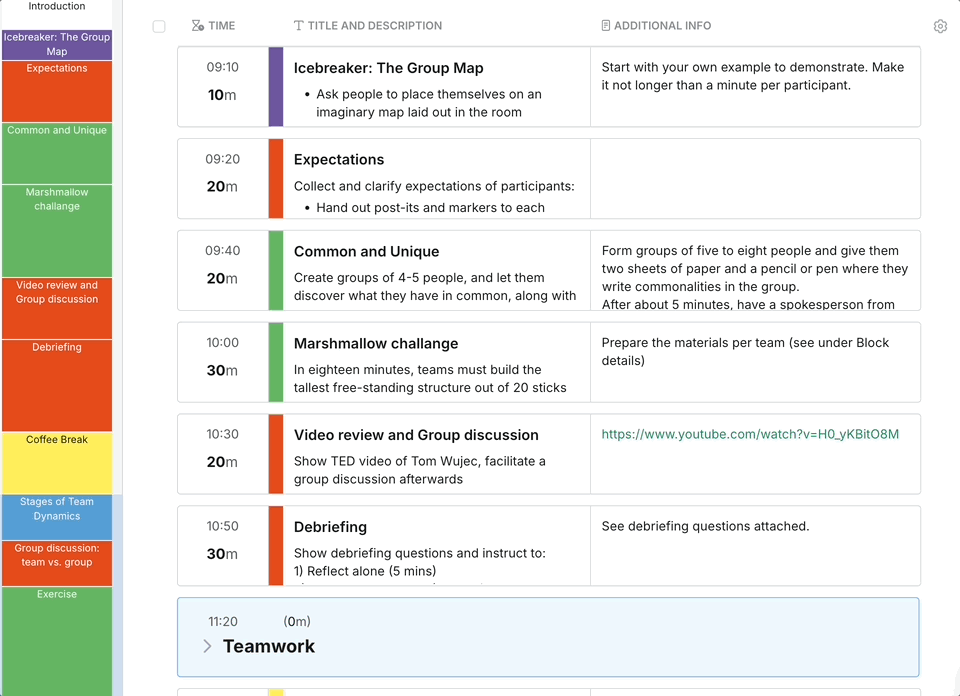Open the YouTube video link
This screenshot has height=696, width=960.
pos(749,434)
